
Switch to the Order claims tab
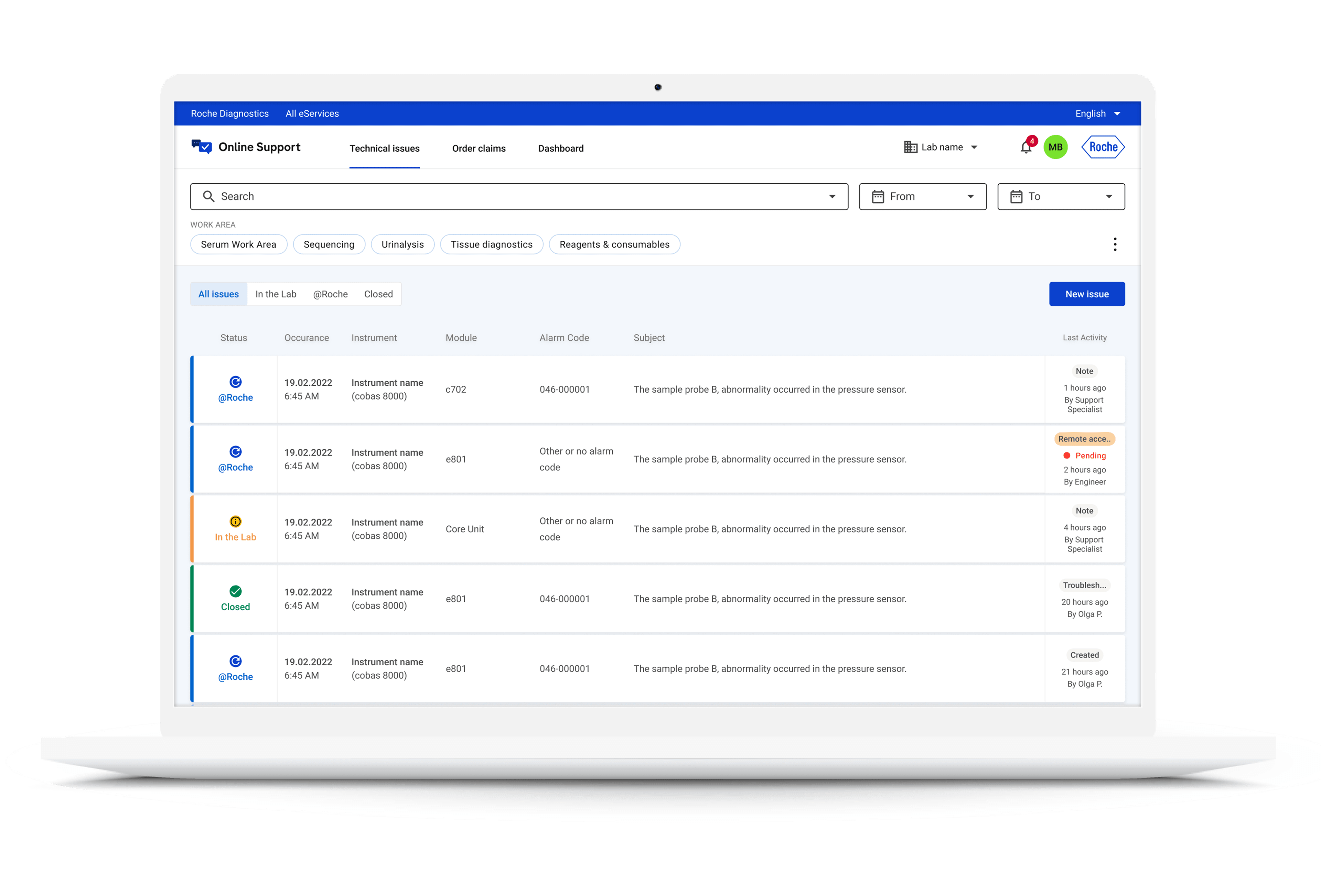click(479, 148)
